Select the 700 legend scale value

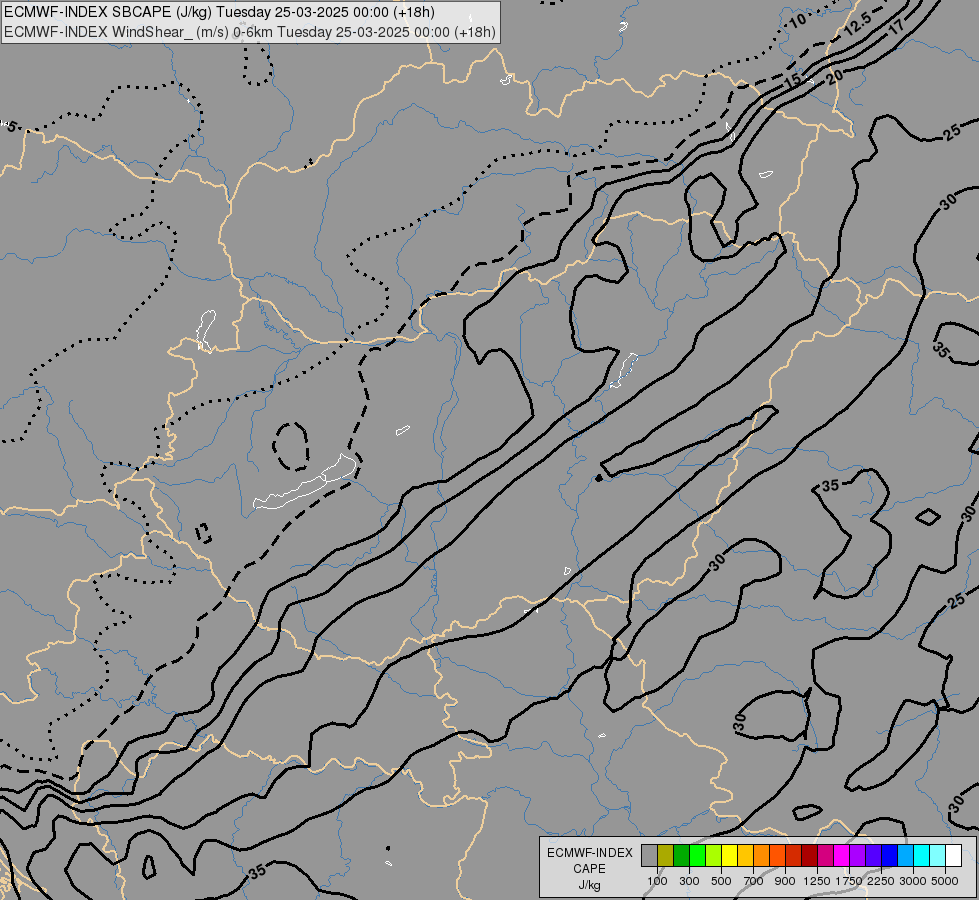(x=754, y=881)
